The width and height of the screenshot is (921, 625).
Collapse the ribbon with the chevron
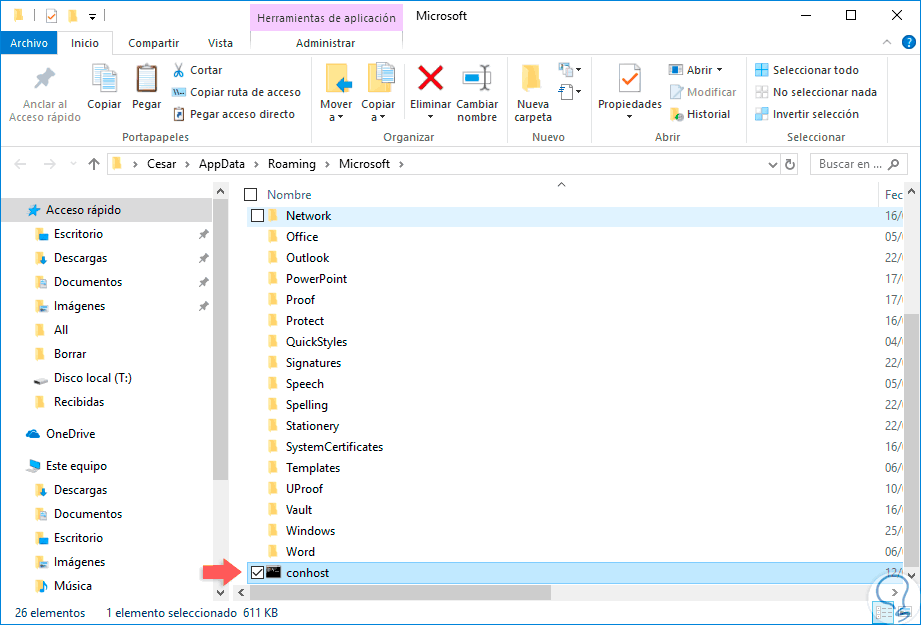coord(887,42)
